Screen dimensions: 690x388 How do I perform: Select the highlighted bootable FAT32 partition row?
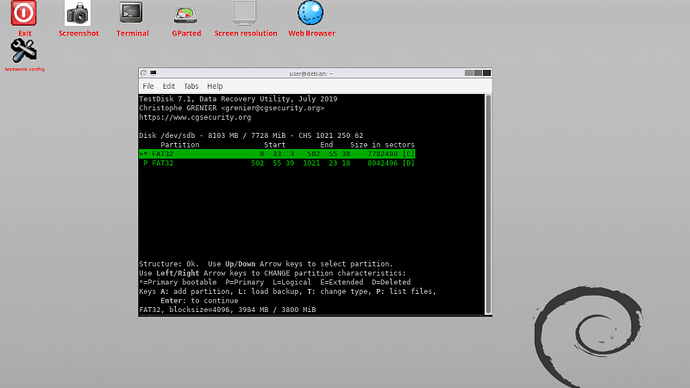tap(277, 154)
